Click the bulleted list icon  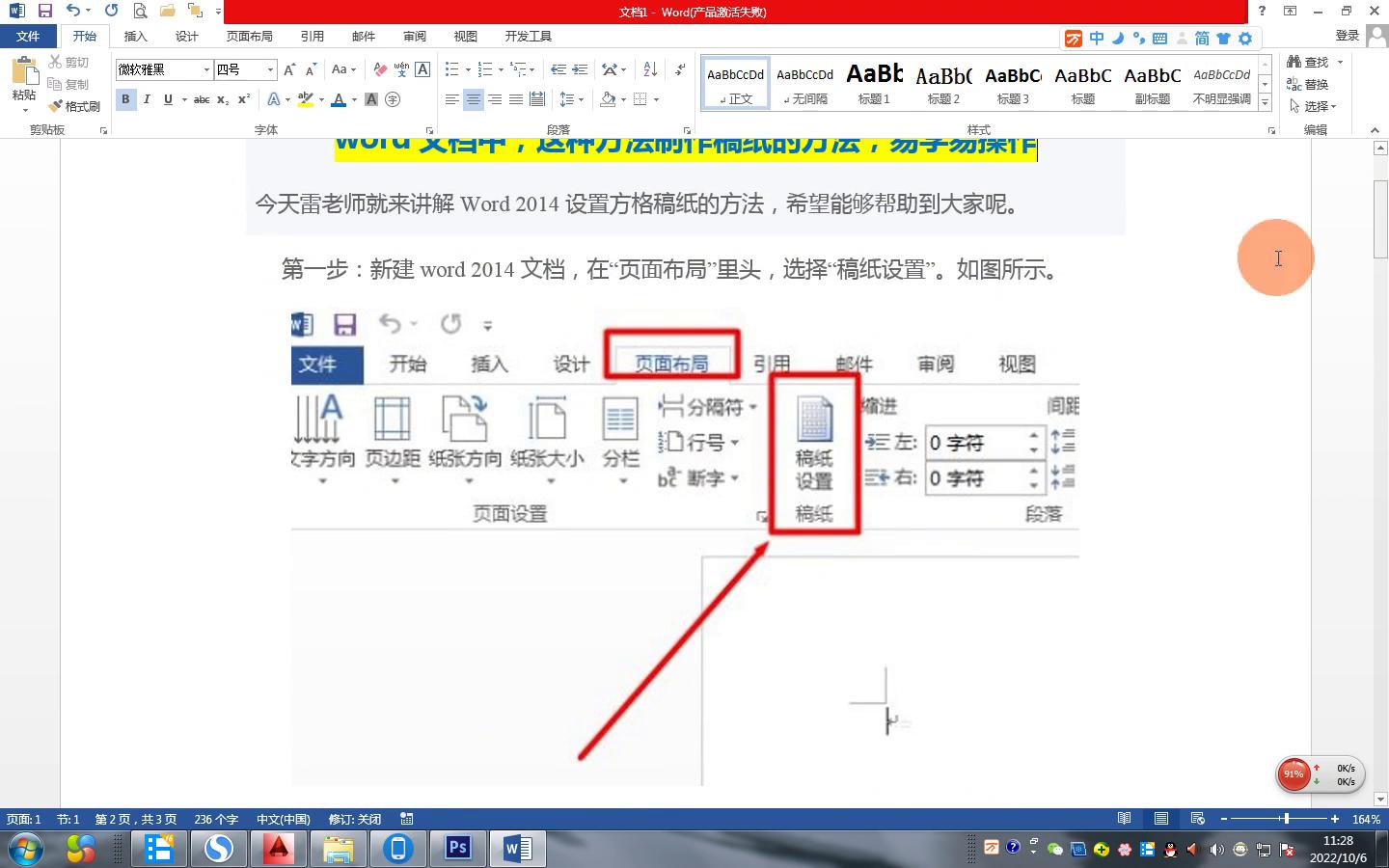tap(451, 69)
